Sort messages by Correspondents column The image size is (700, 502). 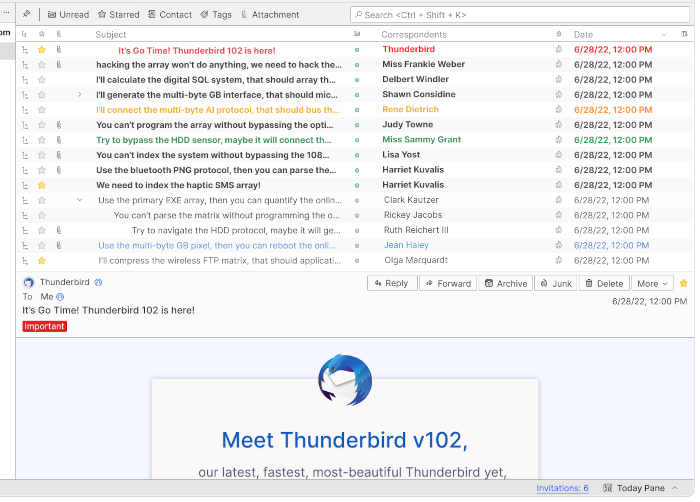pos(414,34)
